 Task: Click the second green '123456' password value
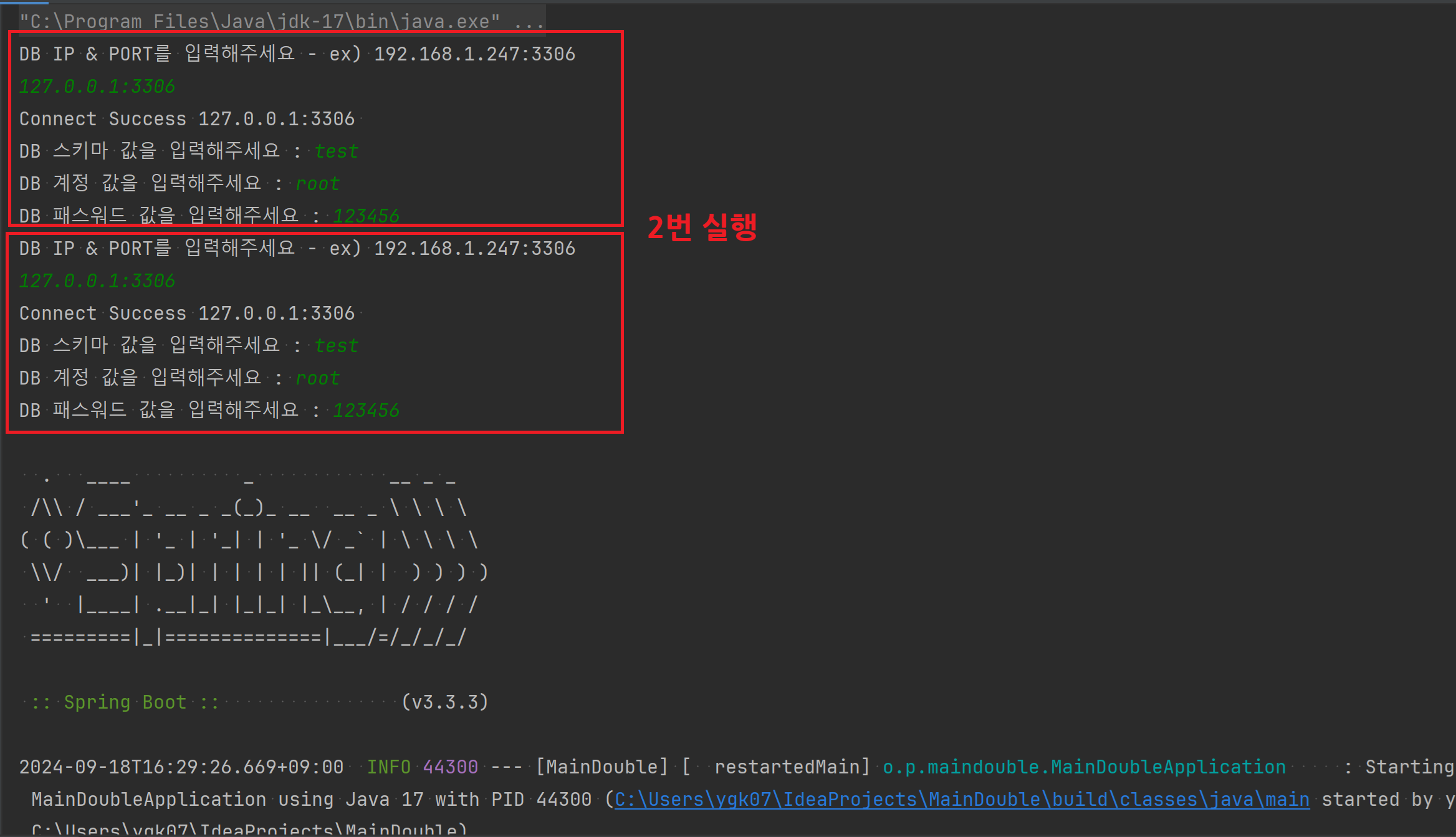(366, 411)
